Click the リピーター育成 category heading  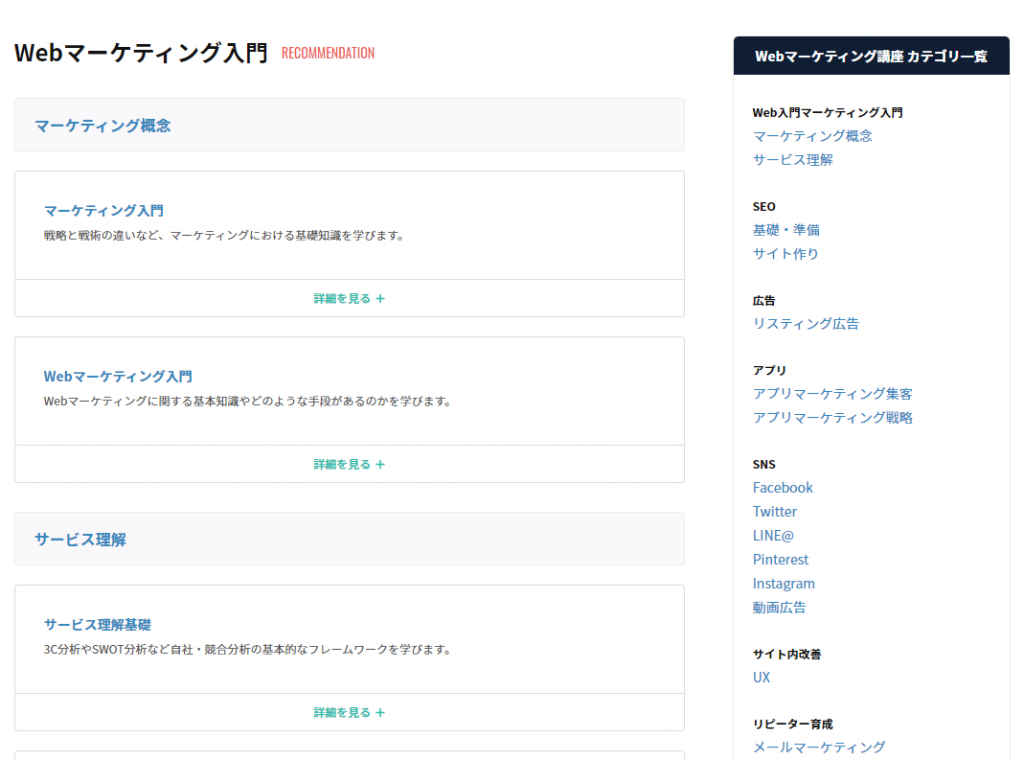793,724
